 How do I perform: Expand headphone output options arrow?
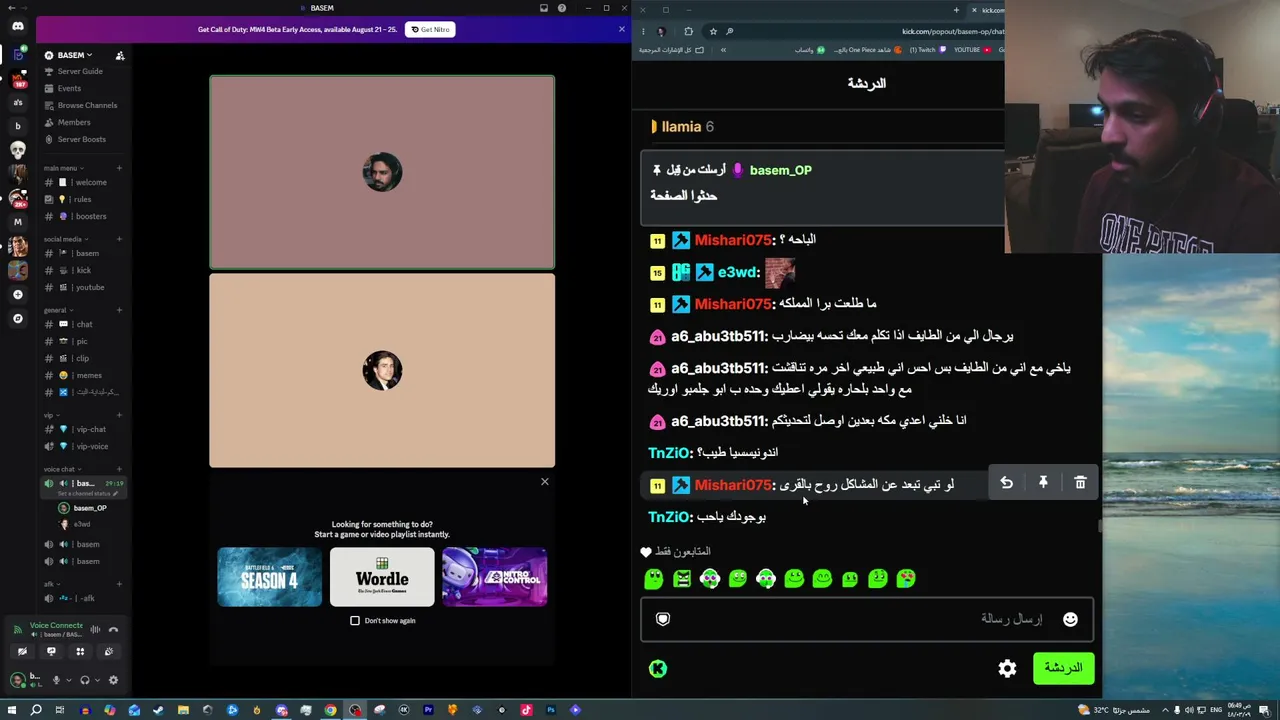pos(97,680)
